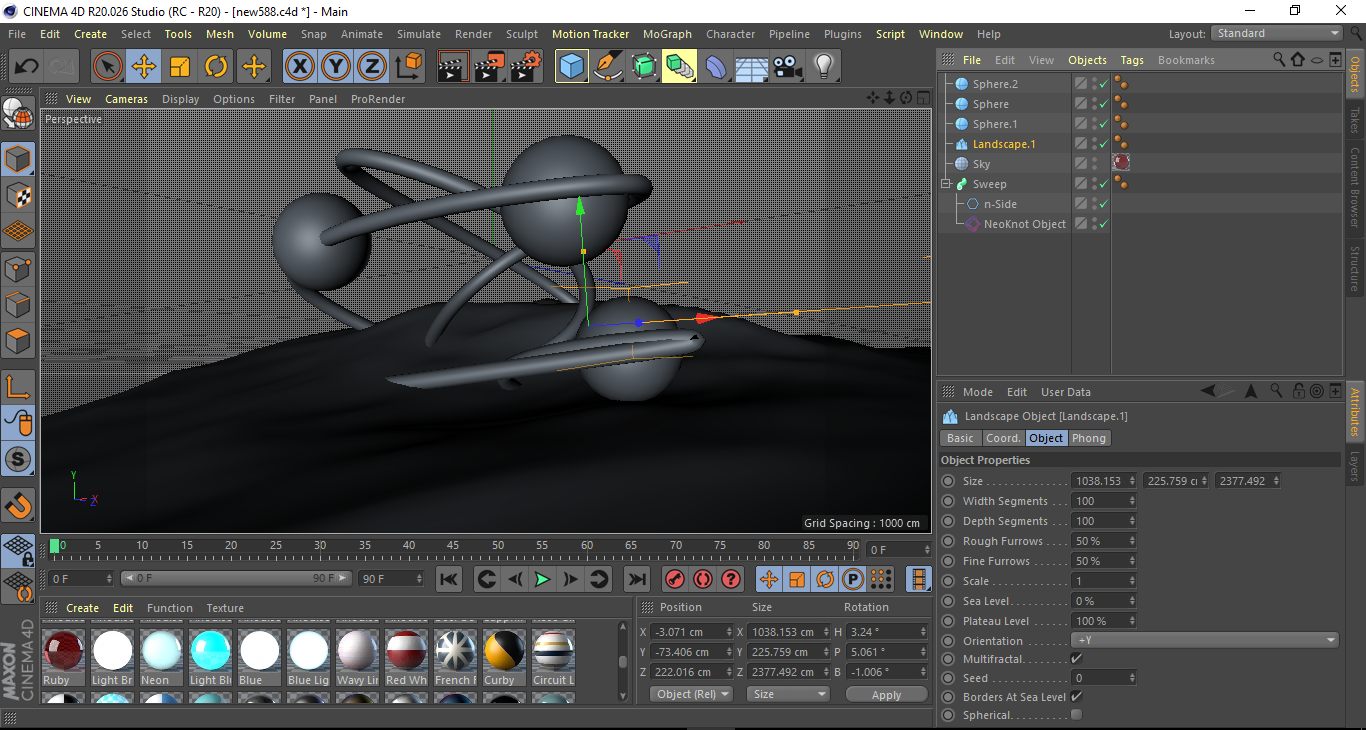The height and width of the screenshot is (730, 1366).
Task: Click the Autokeying button
Action: pyautogui.click(x=703, y=579)
